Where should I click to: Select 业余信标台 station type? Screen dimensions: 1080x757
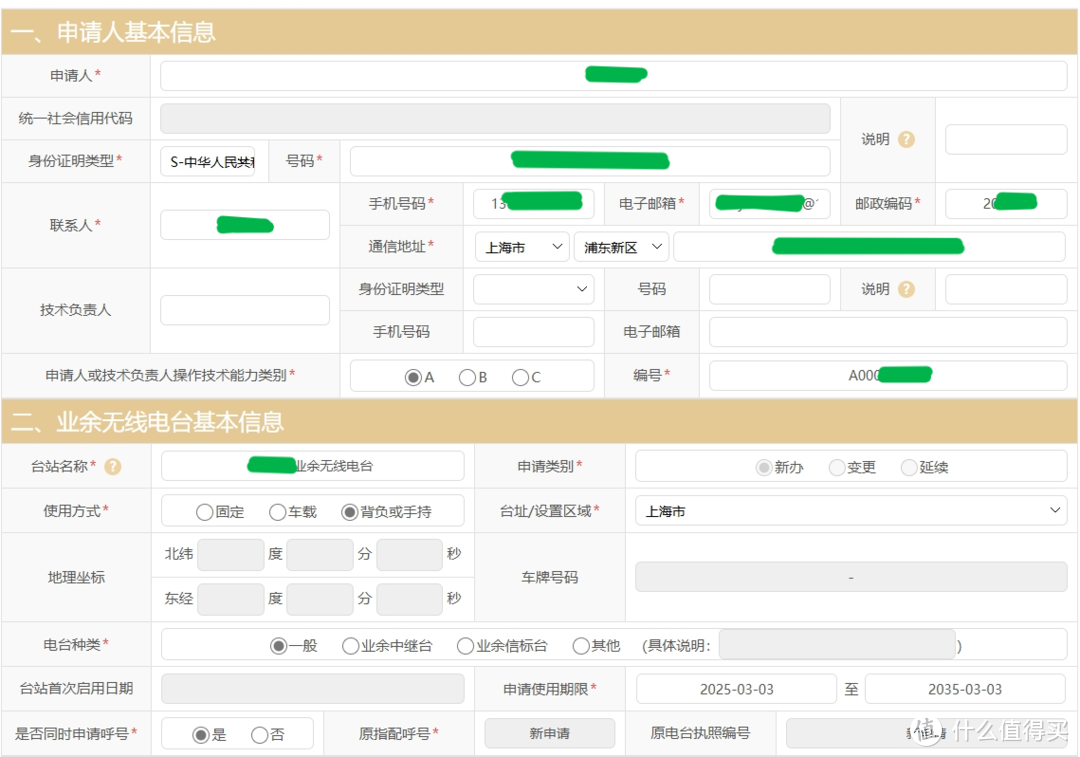[x=465, y=646]
